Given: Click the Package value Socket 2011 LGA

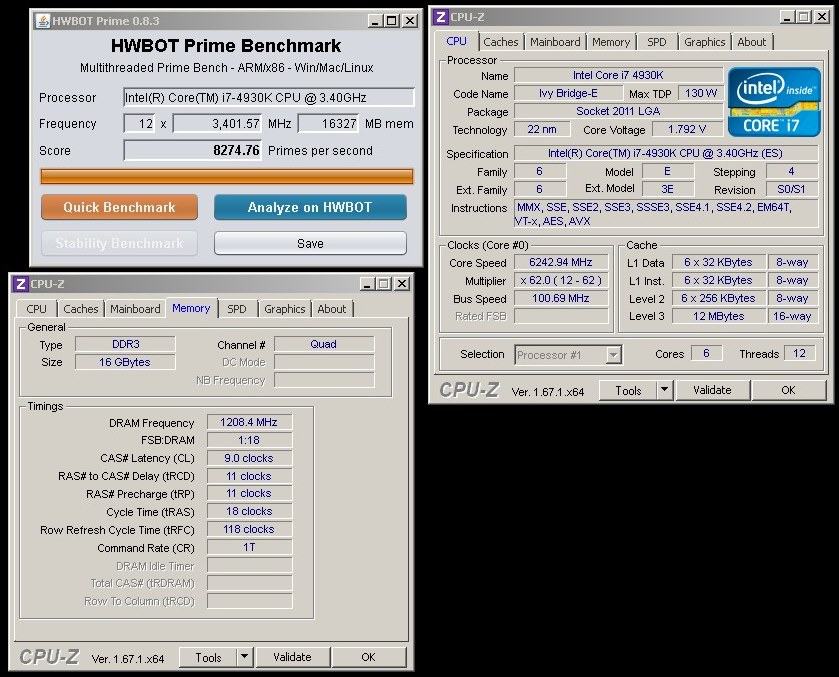Looking at the screenshot, I should point(618,111).
